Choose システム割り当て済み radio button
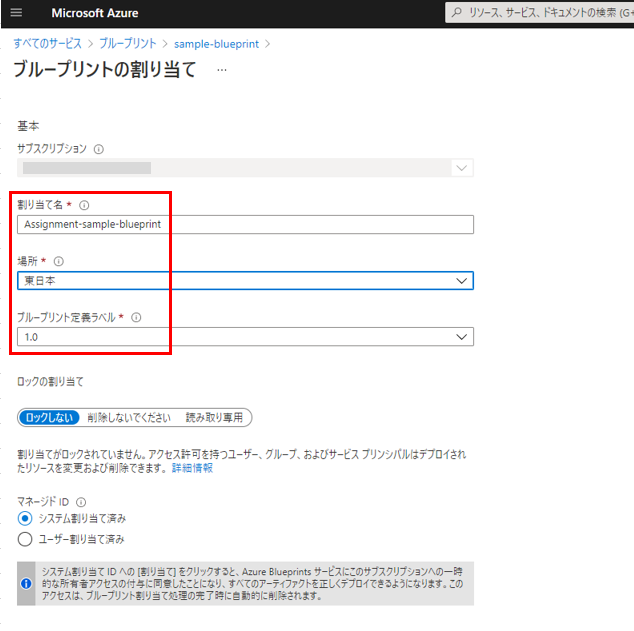634x631 pixels. pyautogui.click(x=25, y=518)
